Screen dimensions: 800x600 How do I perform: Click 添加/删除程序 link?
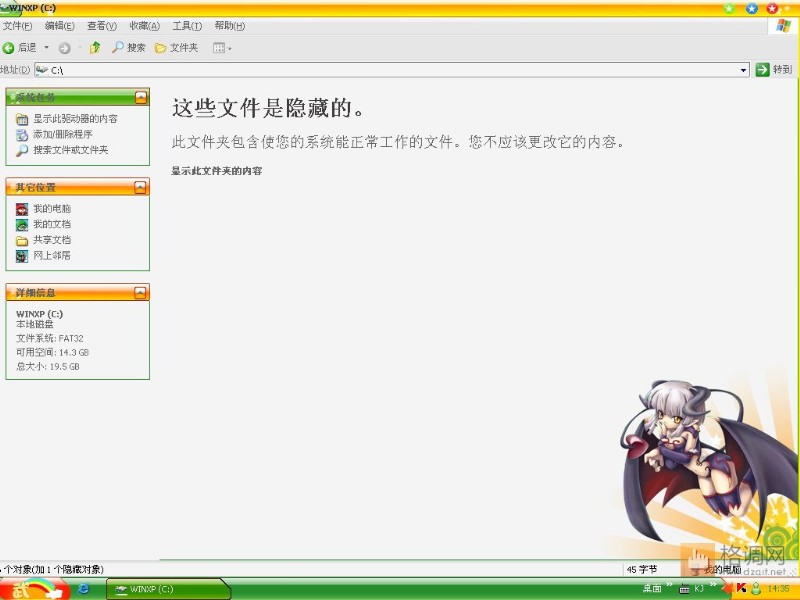point(63,134)
